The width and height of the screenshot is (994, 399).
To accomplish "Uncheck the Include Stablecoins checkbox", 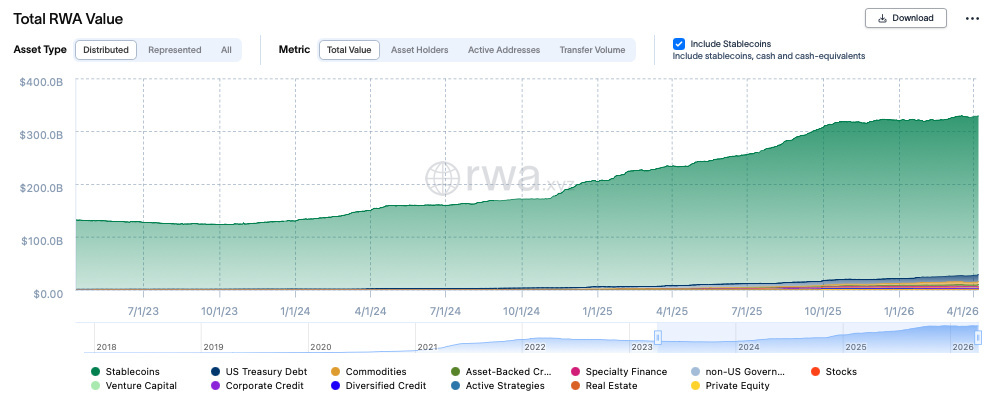I will click(x=679, y=44).
